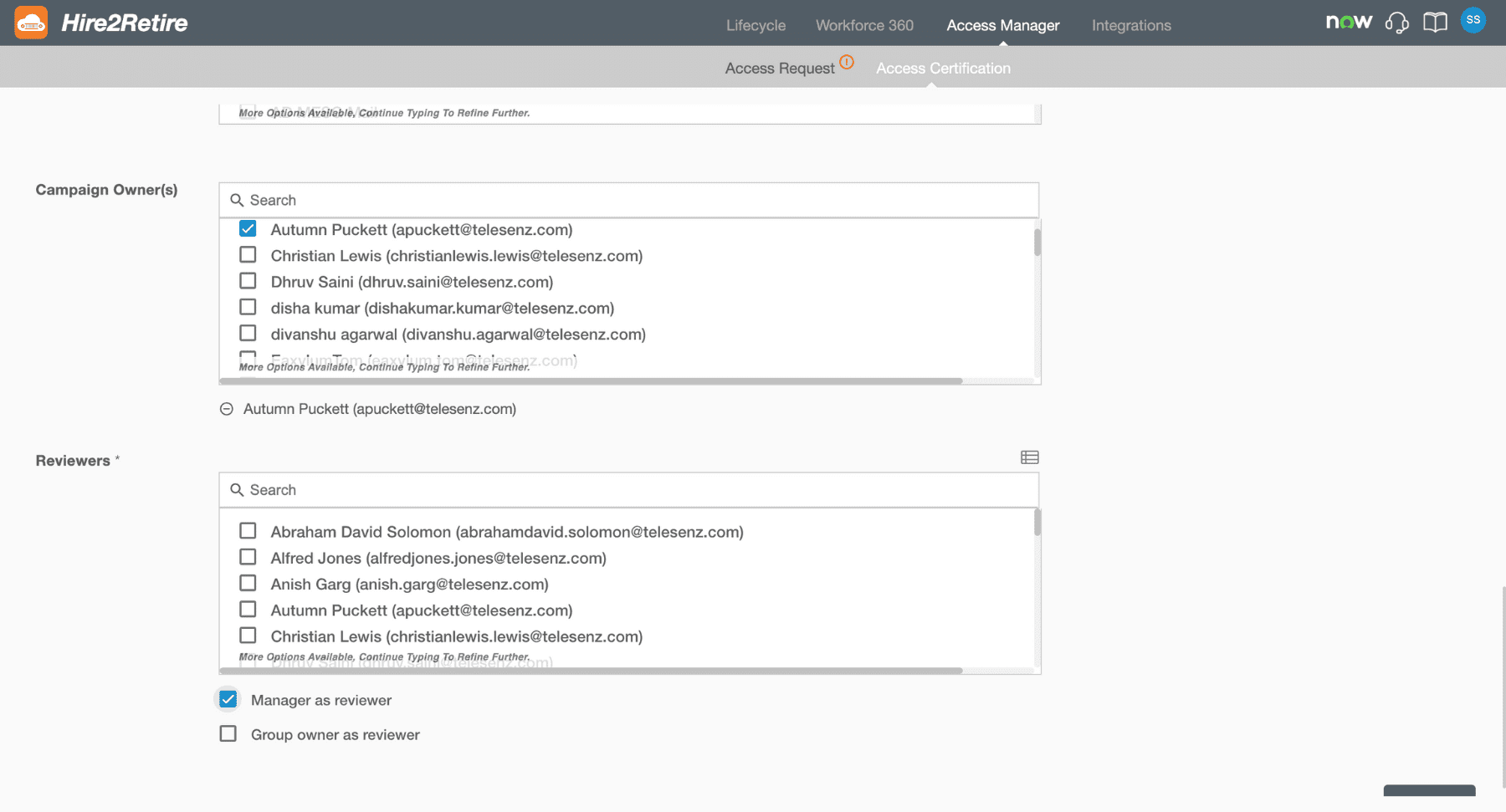Viewport: 1506px width, 812px height.
Task: Open the SS user avatar menu
Action: [x=1473, y=20]
